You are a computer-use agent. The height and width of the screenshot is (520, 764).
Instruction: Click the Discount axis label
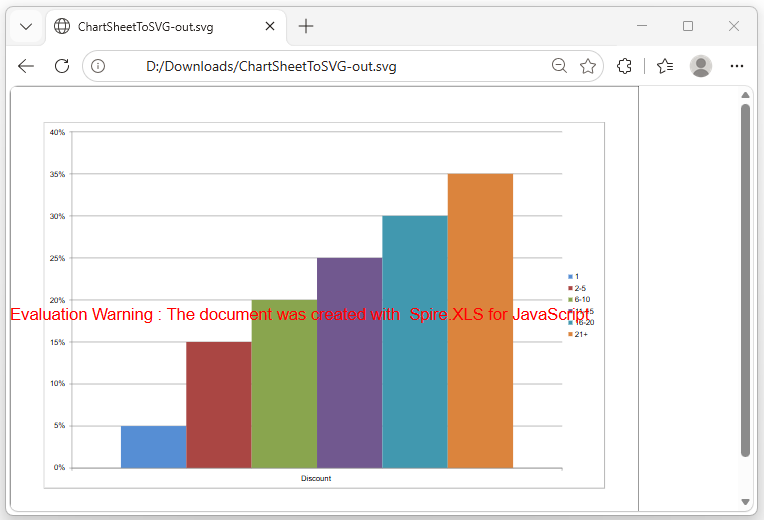tap(316, 479)
